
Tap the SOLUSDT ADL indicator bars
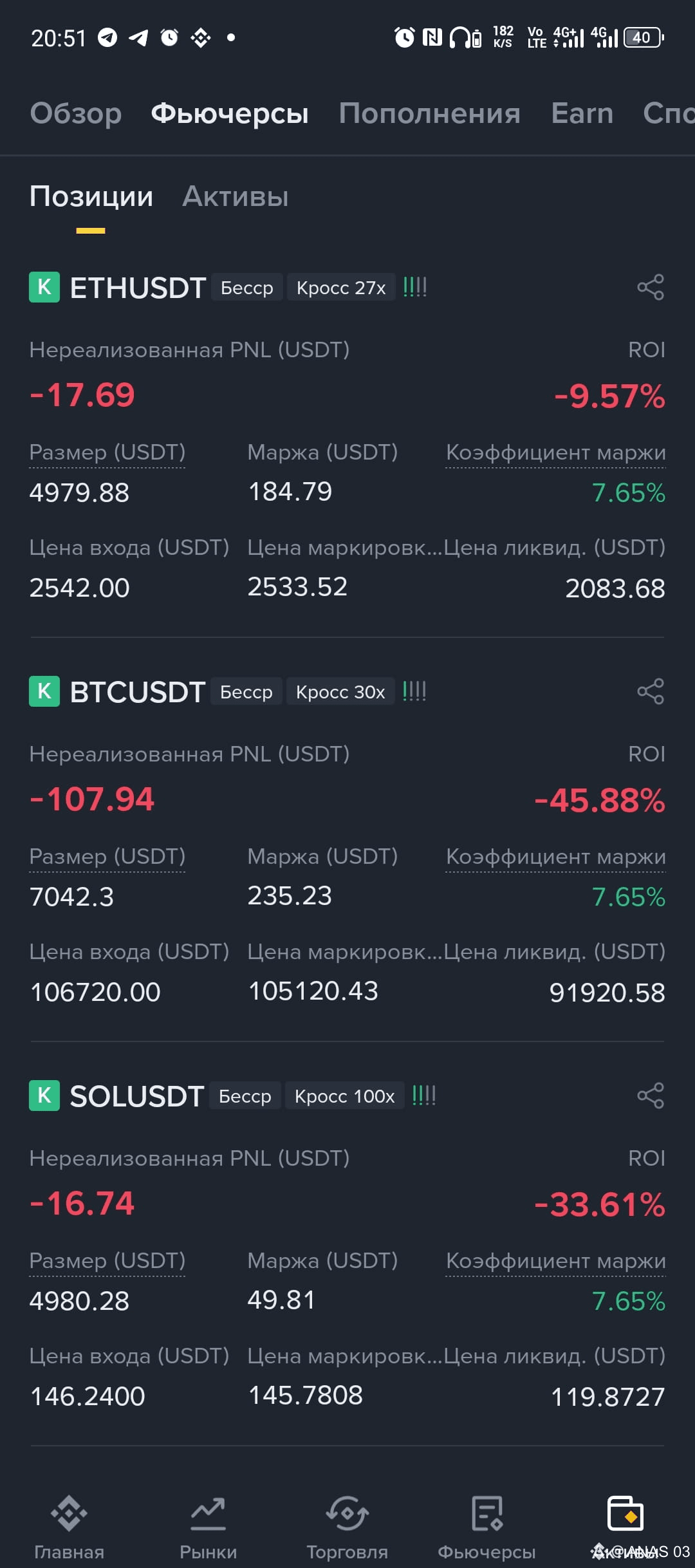(424, 1096)
